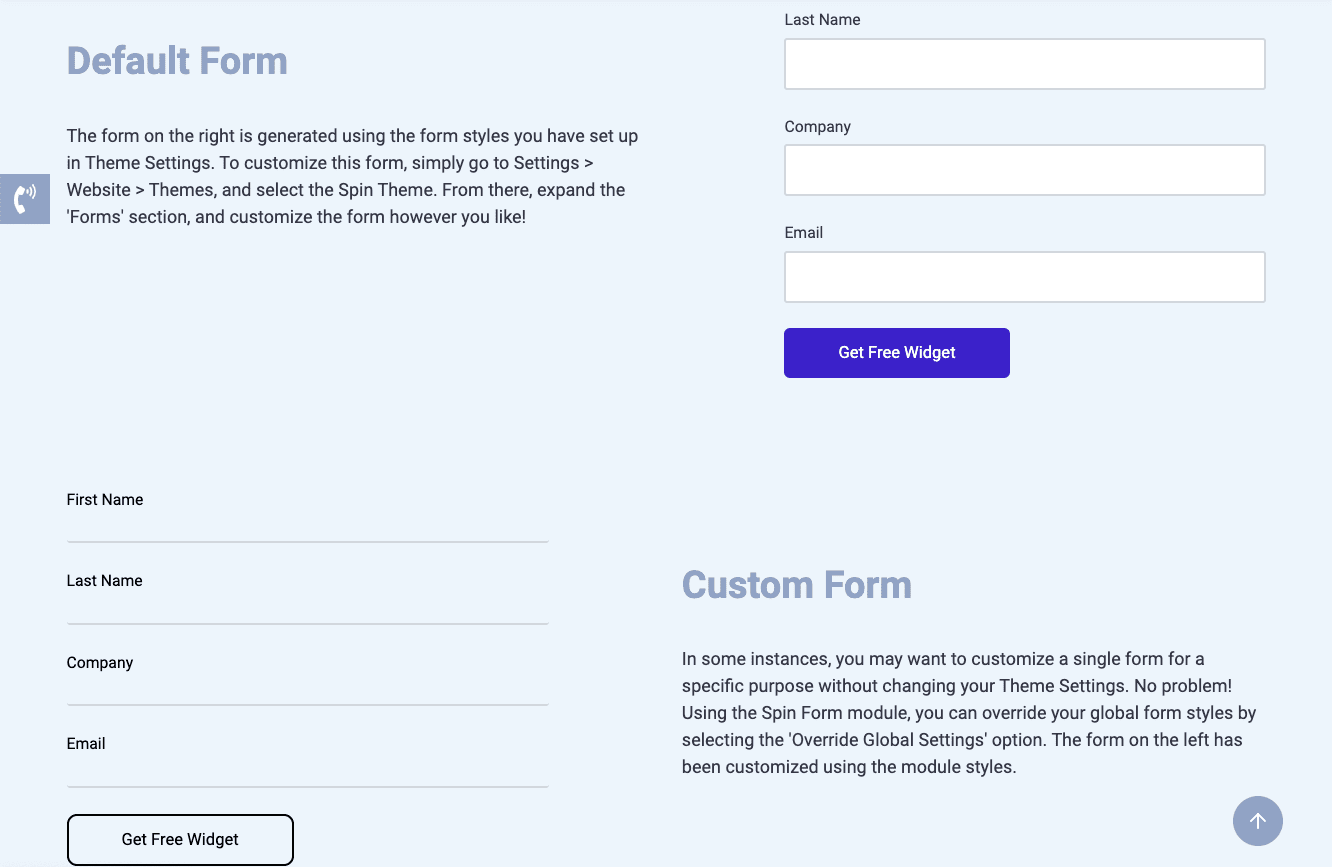Click the First Name underlined field
Screen dimensions: 1332x867
(x=307, y=530)
